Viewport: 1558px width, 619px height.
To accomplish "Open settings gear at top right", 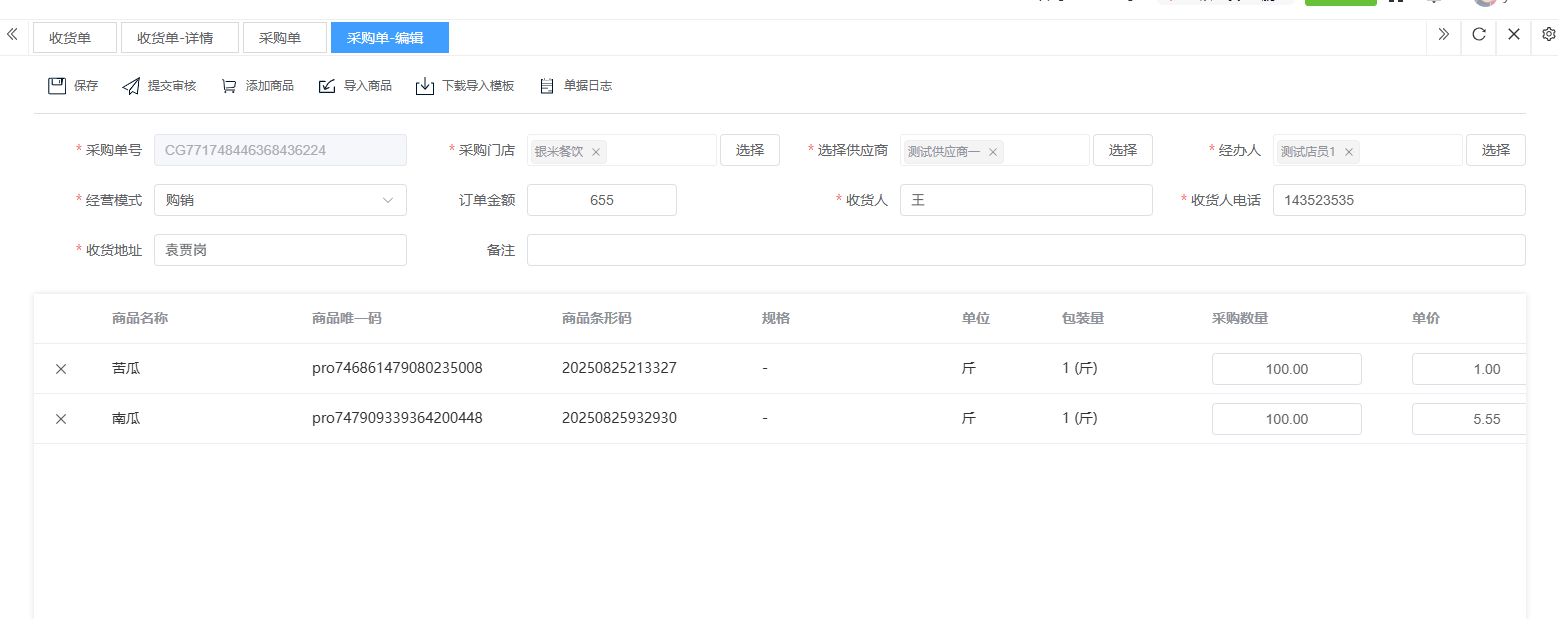I will tap(1548, 35).
